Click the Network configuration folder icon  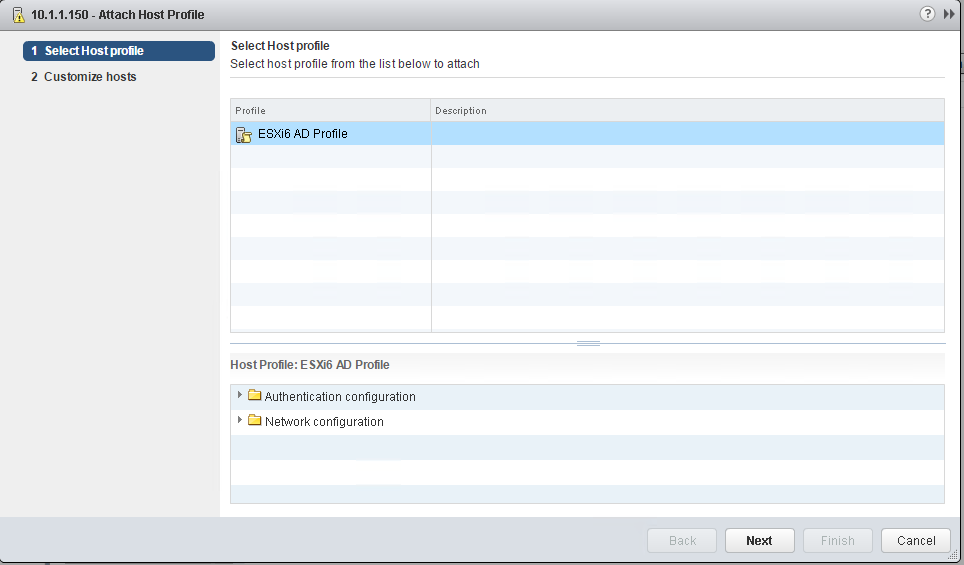coord(255,421)
